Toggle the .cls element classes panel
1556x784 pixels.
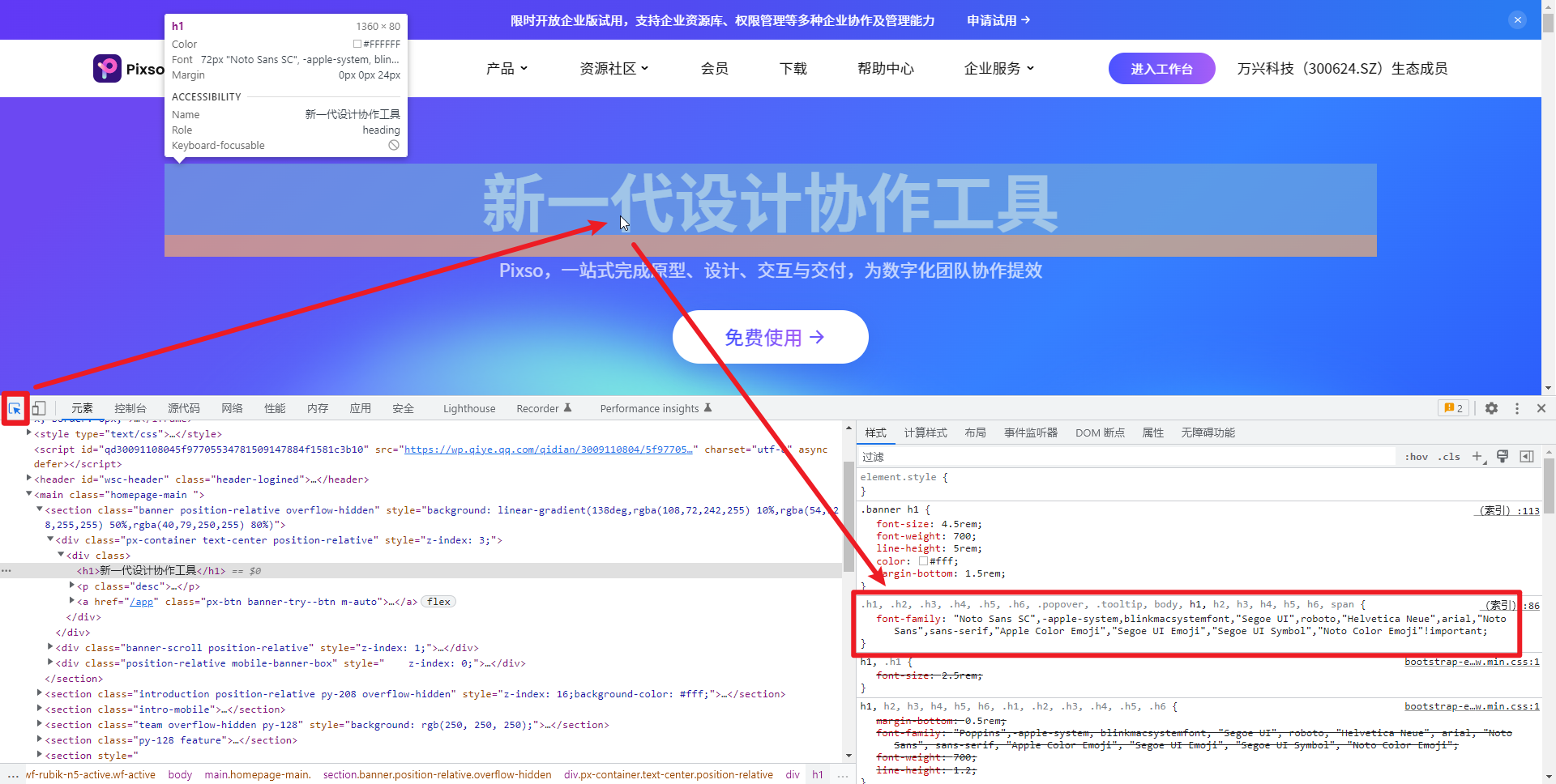coord(1449,457)
